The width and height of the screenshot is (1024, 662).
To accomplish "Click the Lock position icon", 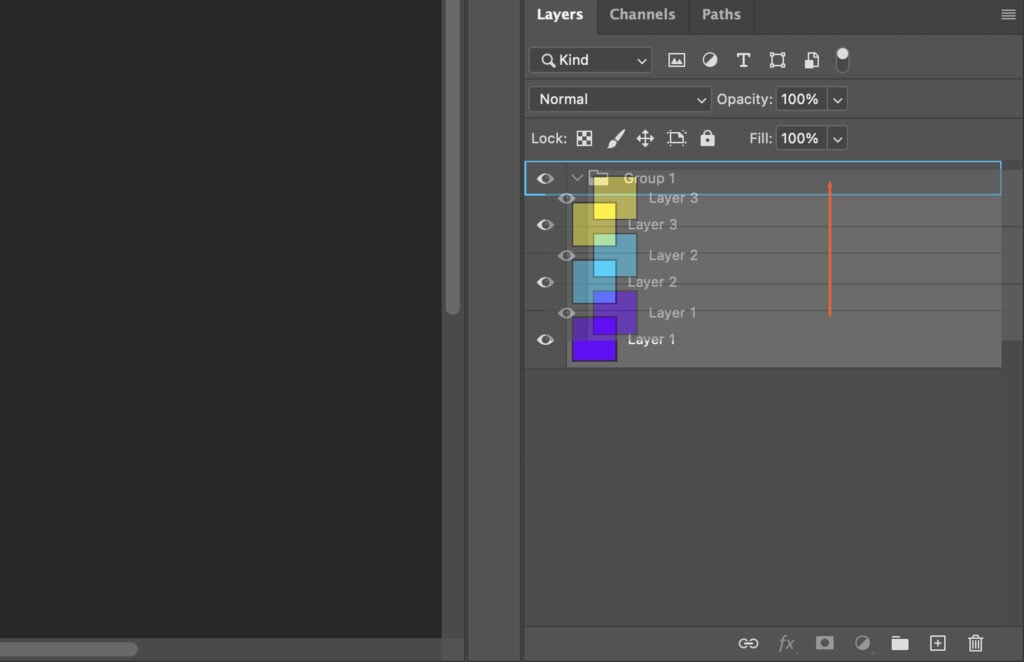I will coord(645,138).
